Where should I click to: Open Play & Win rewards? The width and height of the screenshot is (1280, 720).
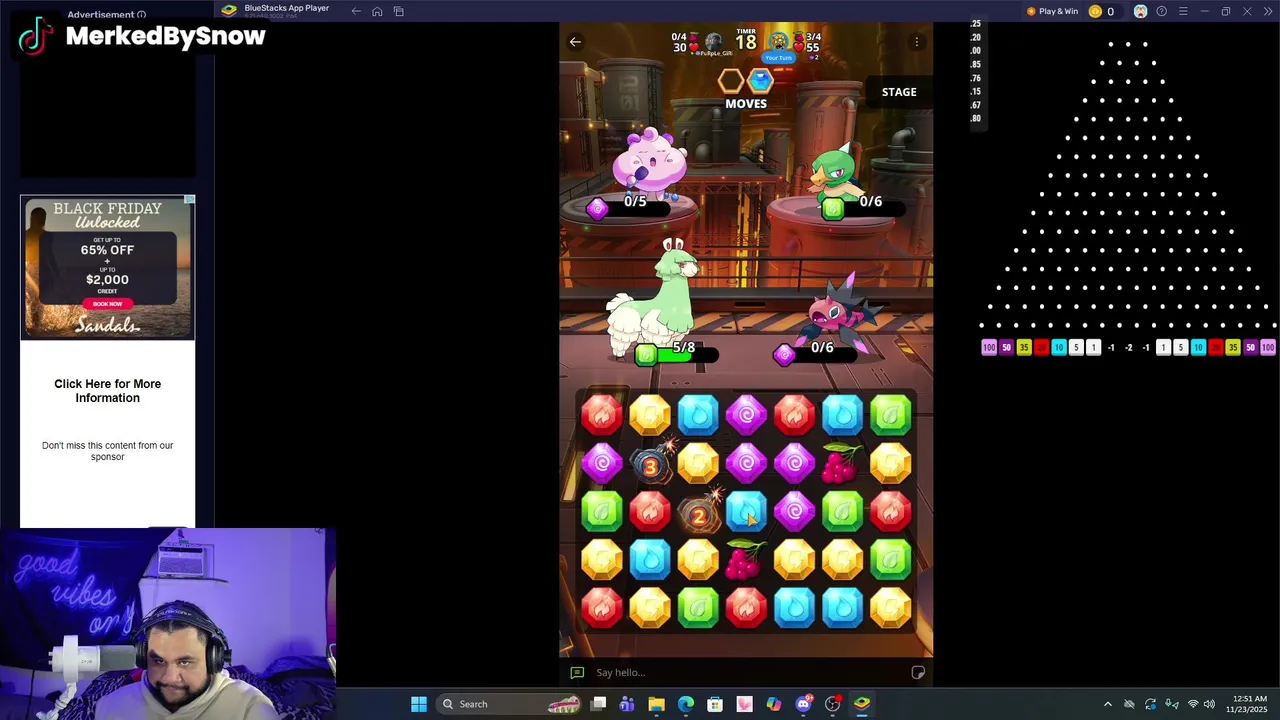pos(1052,11)
